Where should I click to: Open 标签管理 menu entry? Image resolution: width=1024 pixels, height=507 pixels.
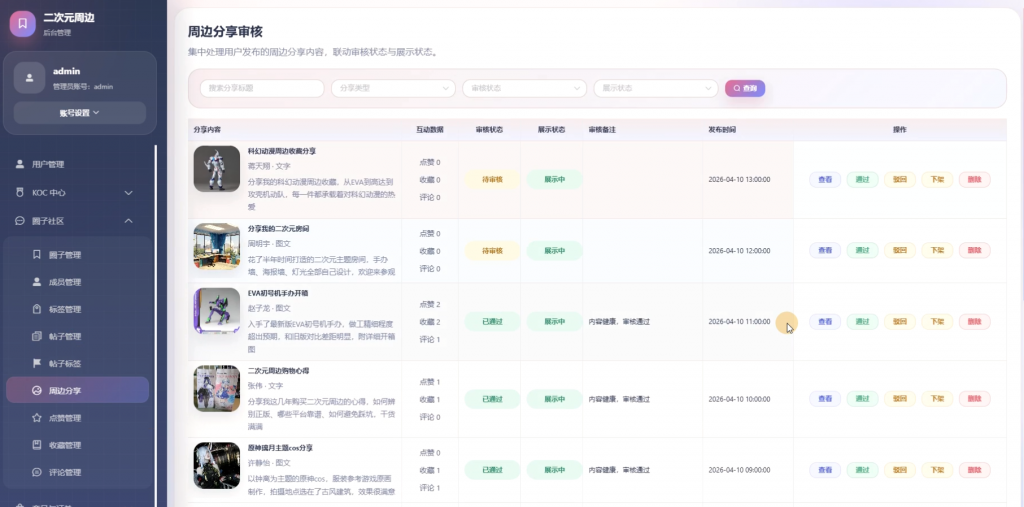pyautogui.click(x=78, y=309)
